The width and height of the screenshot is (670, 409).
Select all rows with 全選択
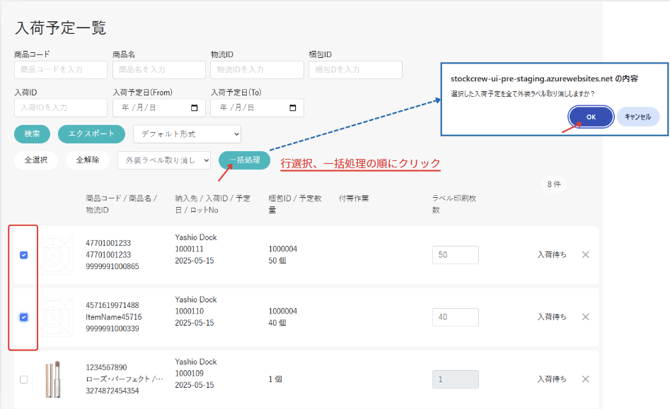pos(36,160)
